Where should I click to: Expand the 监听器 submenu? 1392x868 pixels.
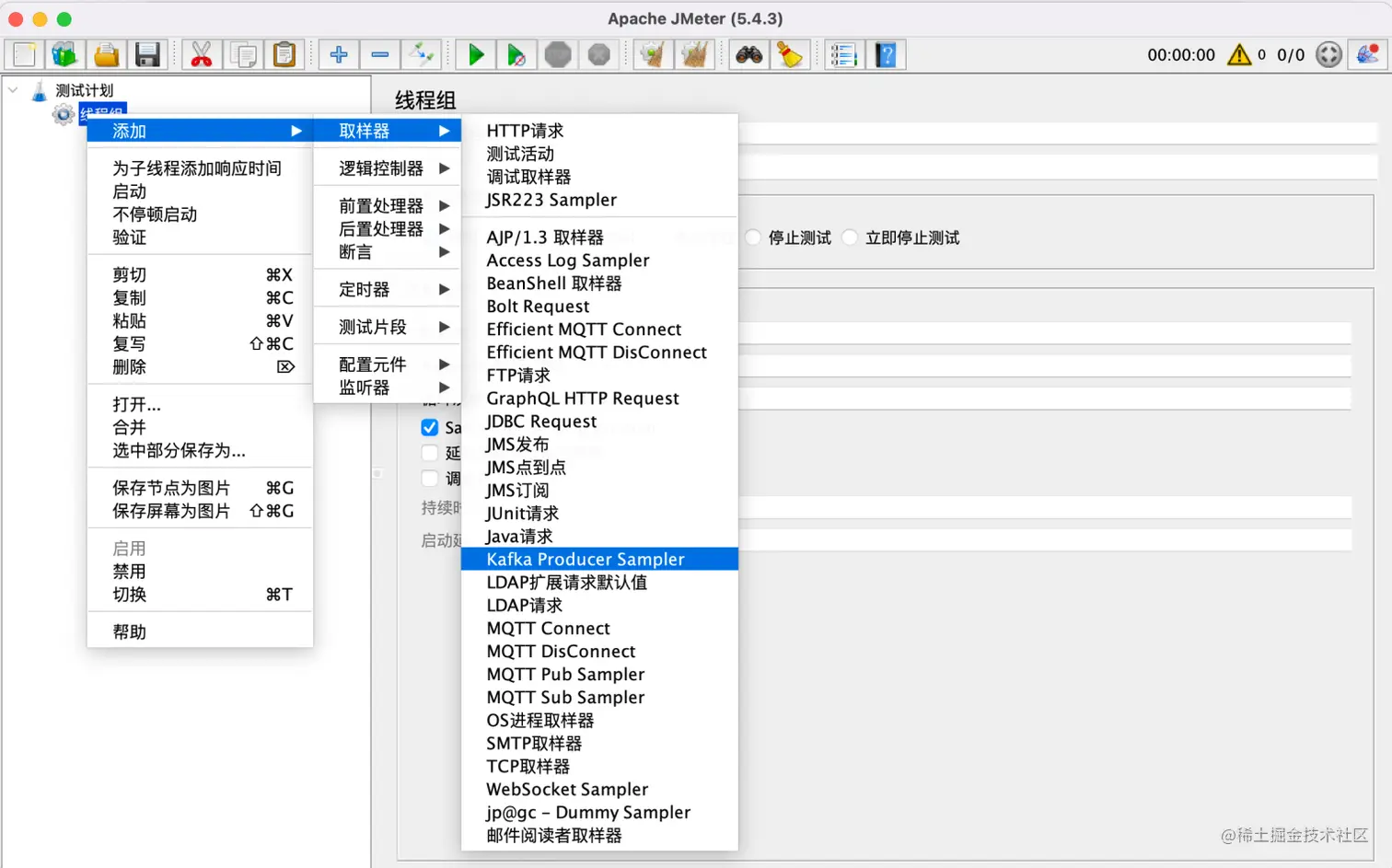pos(388,388)
